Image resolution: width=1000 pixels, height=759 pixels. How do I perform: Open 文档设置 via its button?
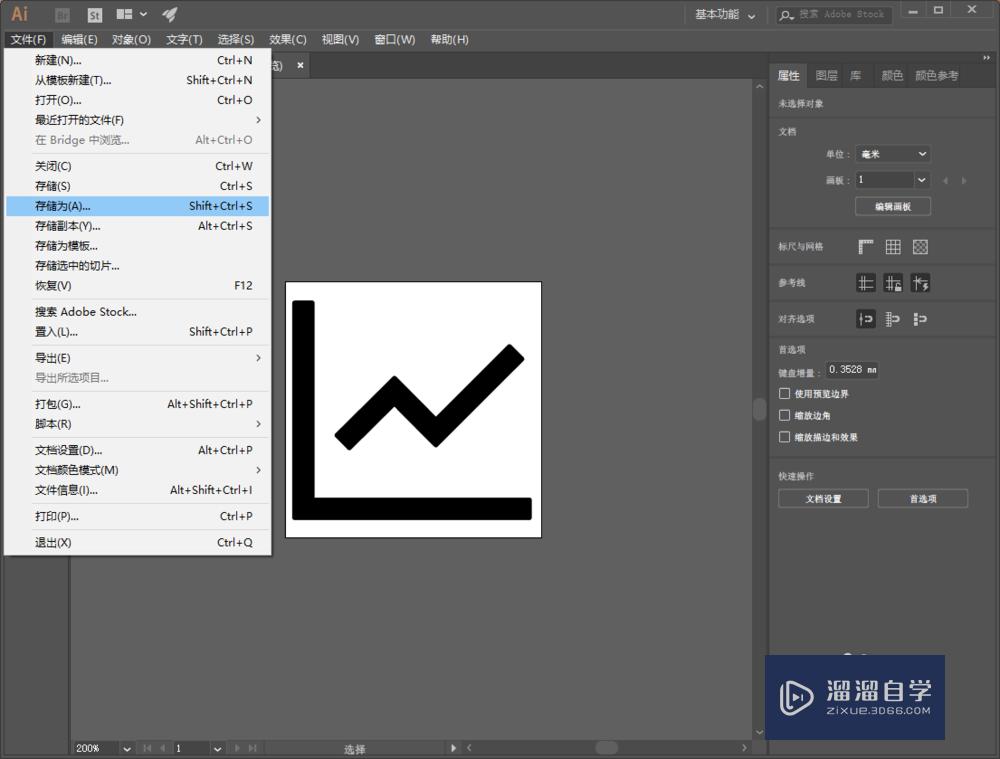[822, 498]
